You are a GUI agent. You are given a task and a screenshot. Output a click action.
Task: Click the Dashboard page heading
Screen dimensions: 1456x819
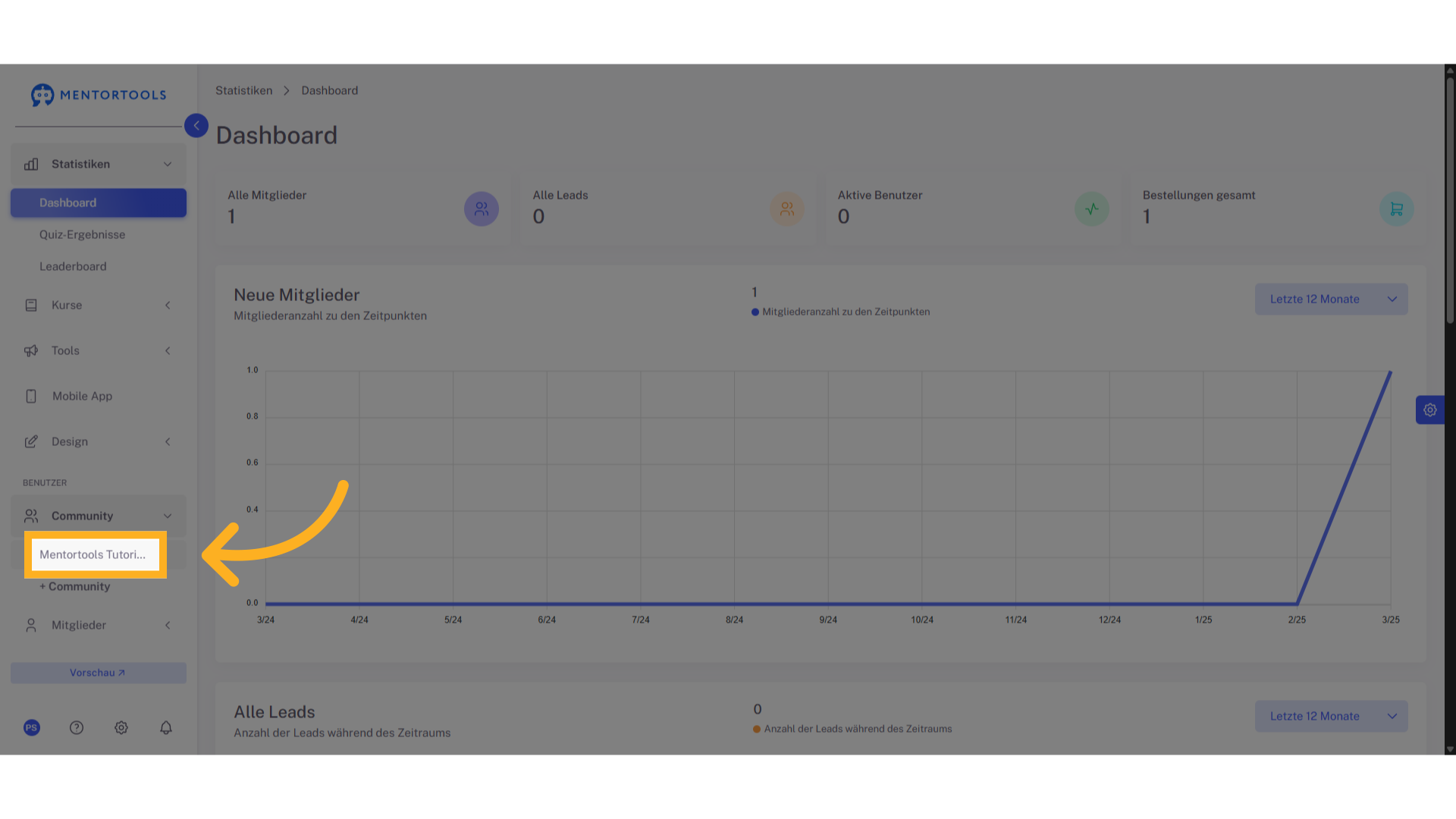point(277,136)
